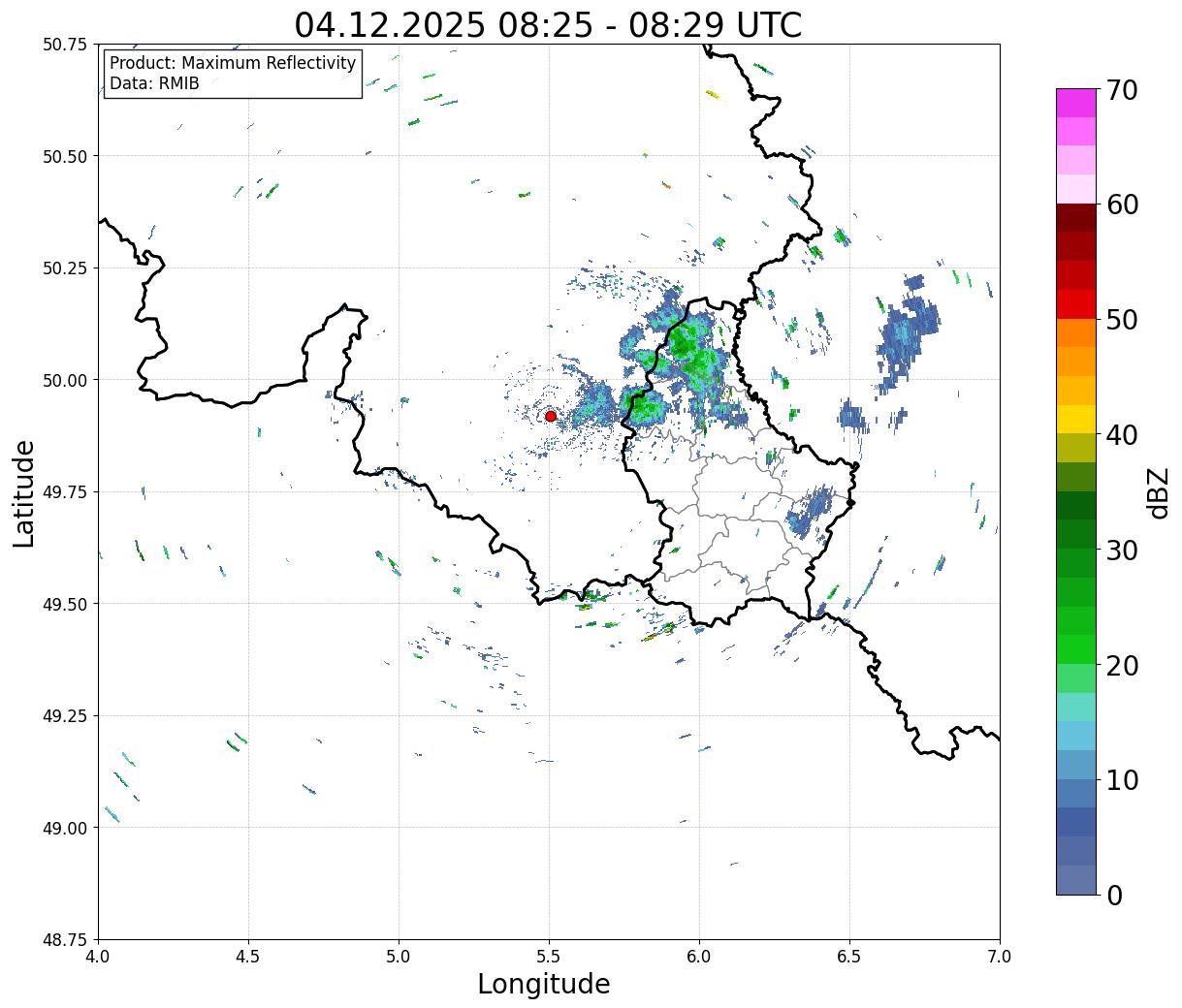Click the colorbar tick label 60

point(1122,205)
